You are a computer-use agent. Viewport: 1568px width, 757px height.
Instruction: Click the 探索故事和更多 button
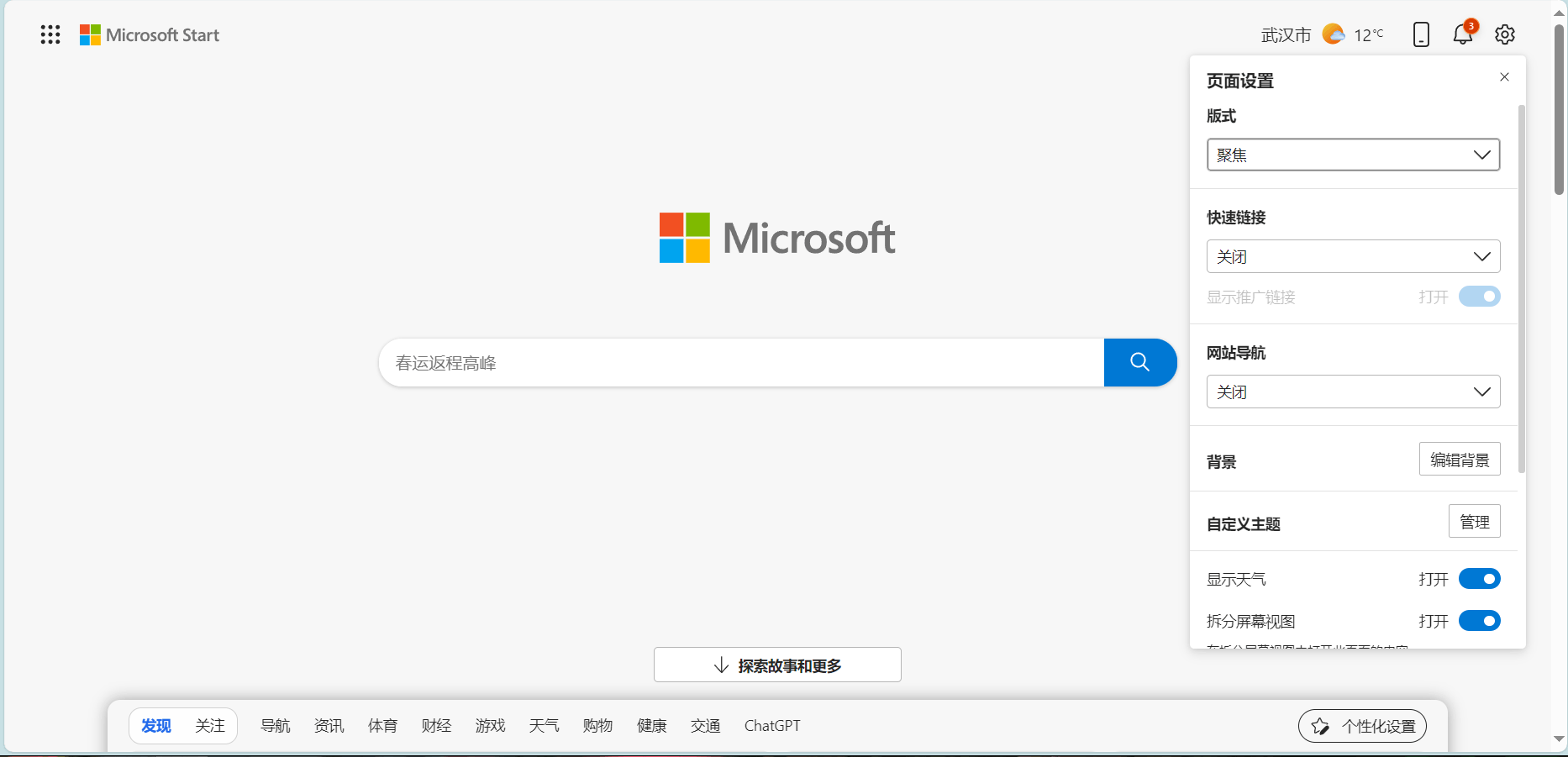click(x=777, y=665)
